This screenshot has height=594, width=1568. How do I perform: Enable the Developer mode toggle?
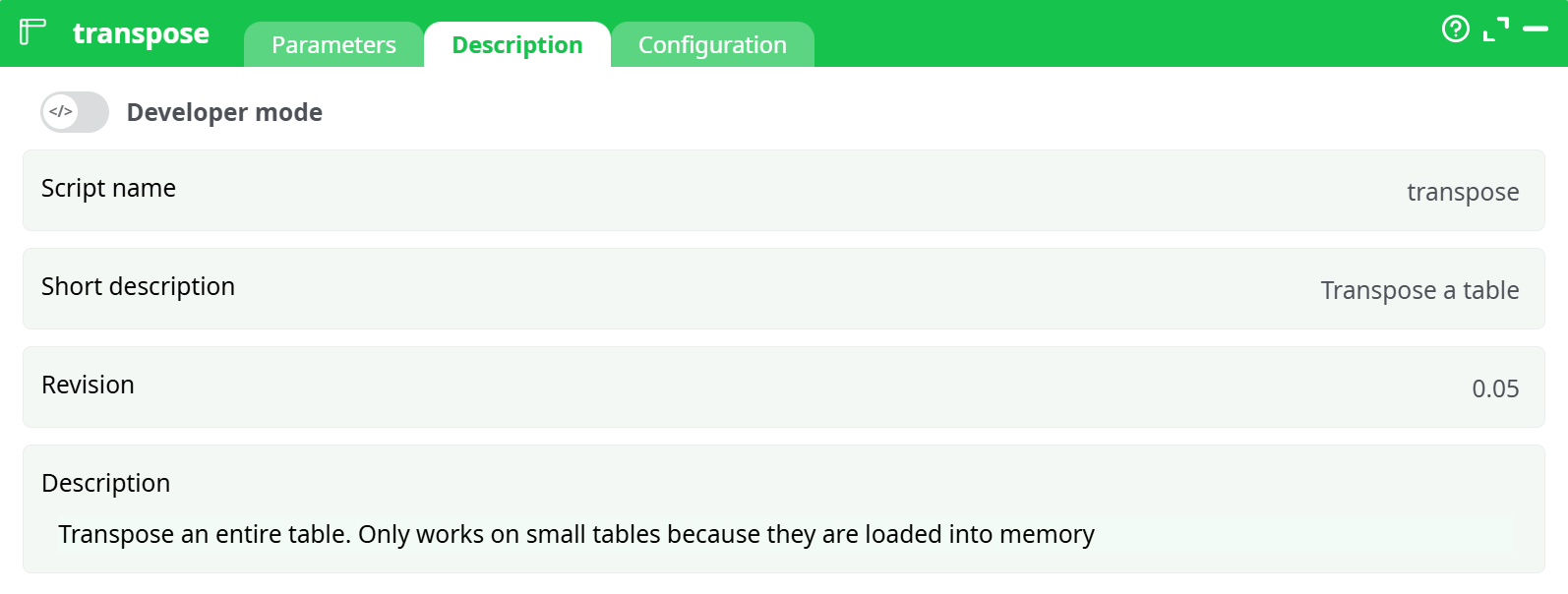[75, 112]
